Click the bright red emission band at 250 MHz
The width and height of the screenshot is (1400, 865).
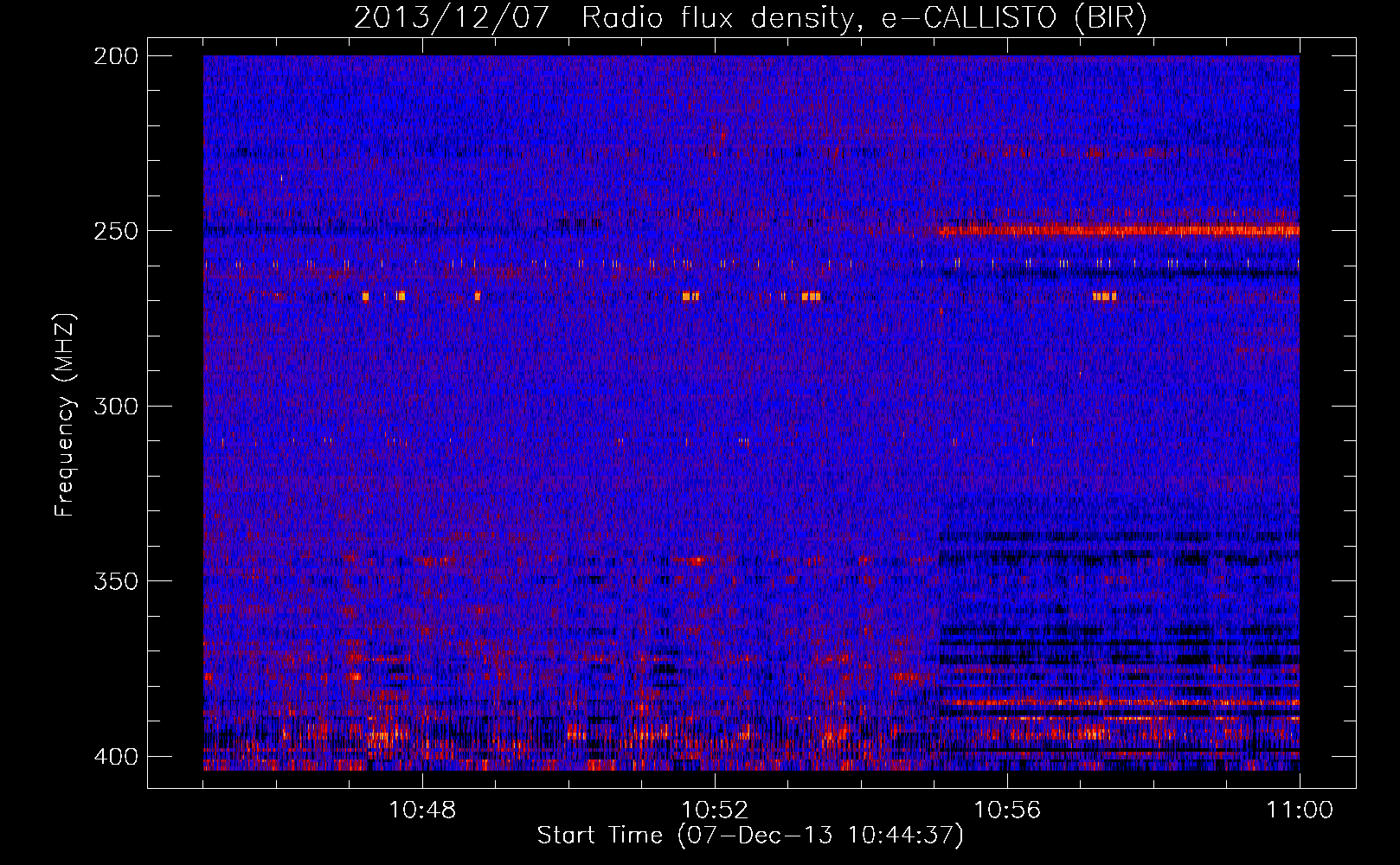(1119, 231)
